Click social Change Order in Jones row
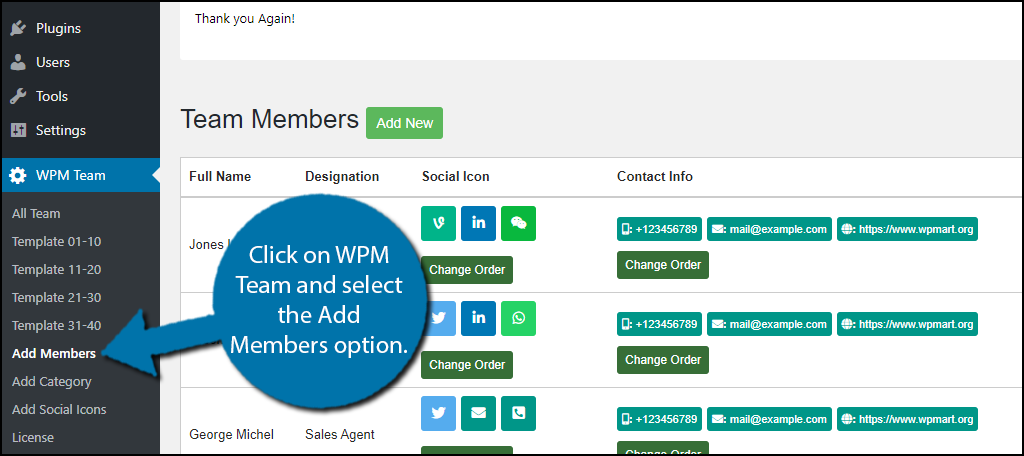 click(x=467, y=270)
